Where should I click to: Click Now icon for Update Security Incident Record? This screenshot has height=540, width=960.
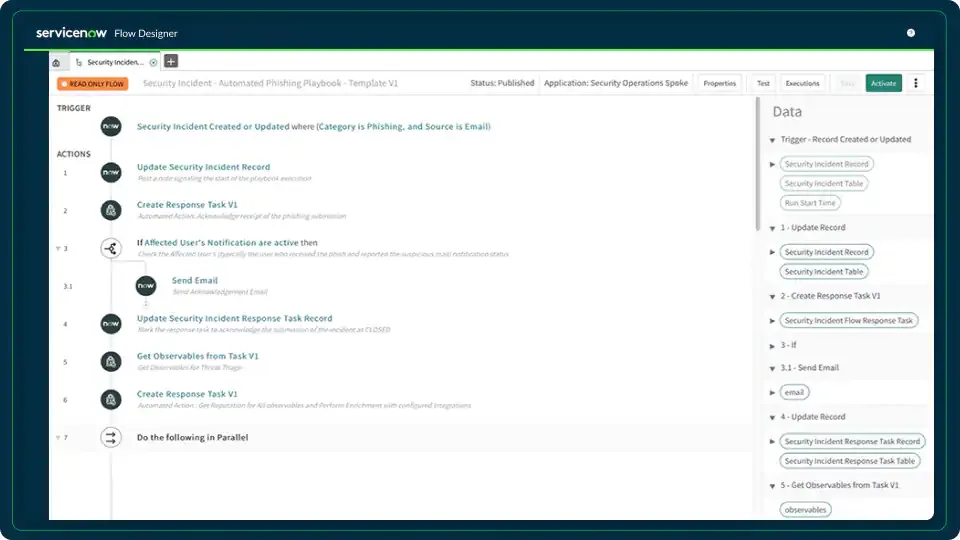click(x=111, y=173)
